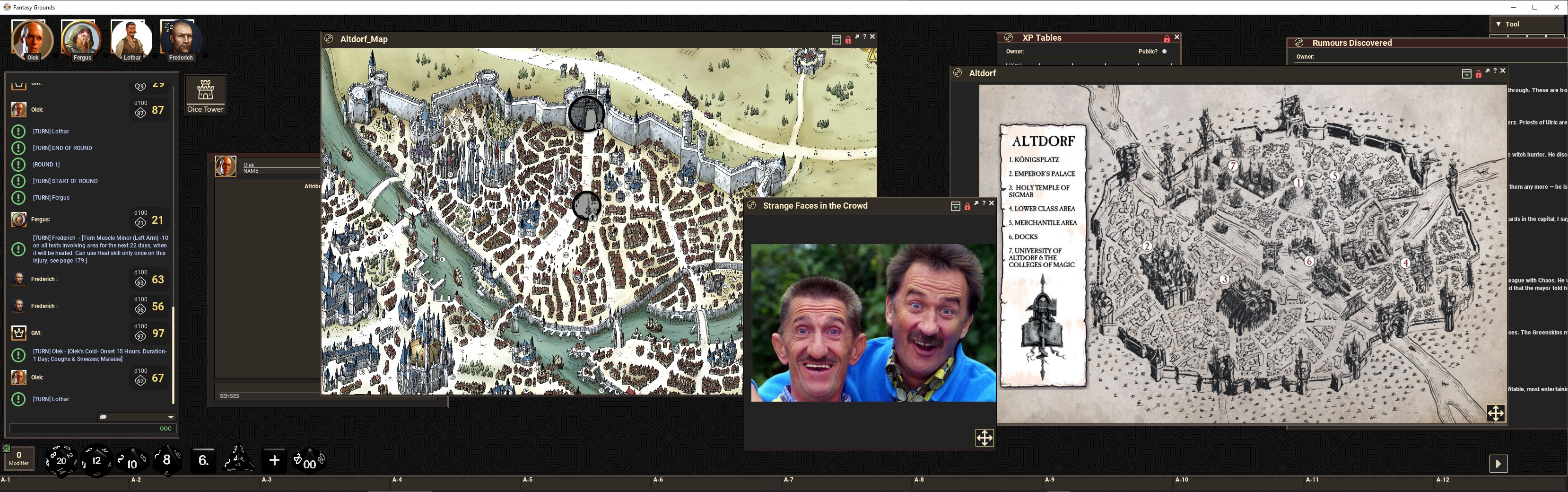Open help for Strange Faces window
This screenshot has width=1568, height=492.
point(984,204)
